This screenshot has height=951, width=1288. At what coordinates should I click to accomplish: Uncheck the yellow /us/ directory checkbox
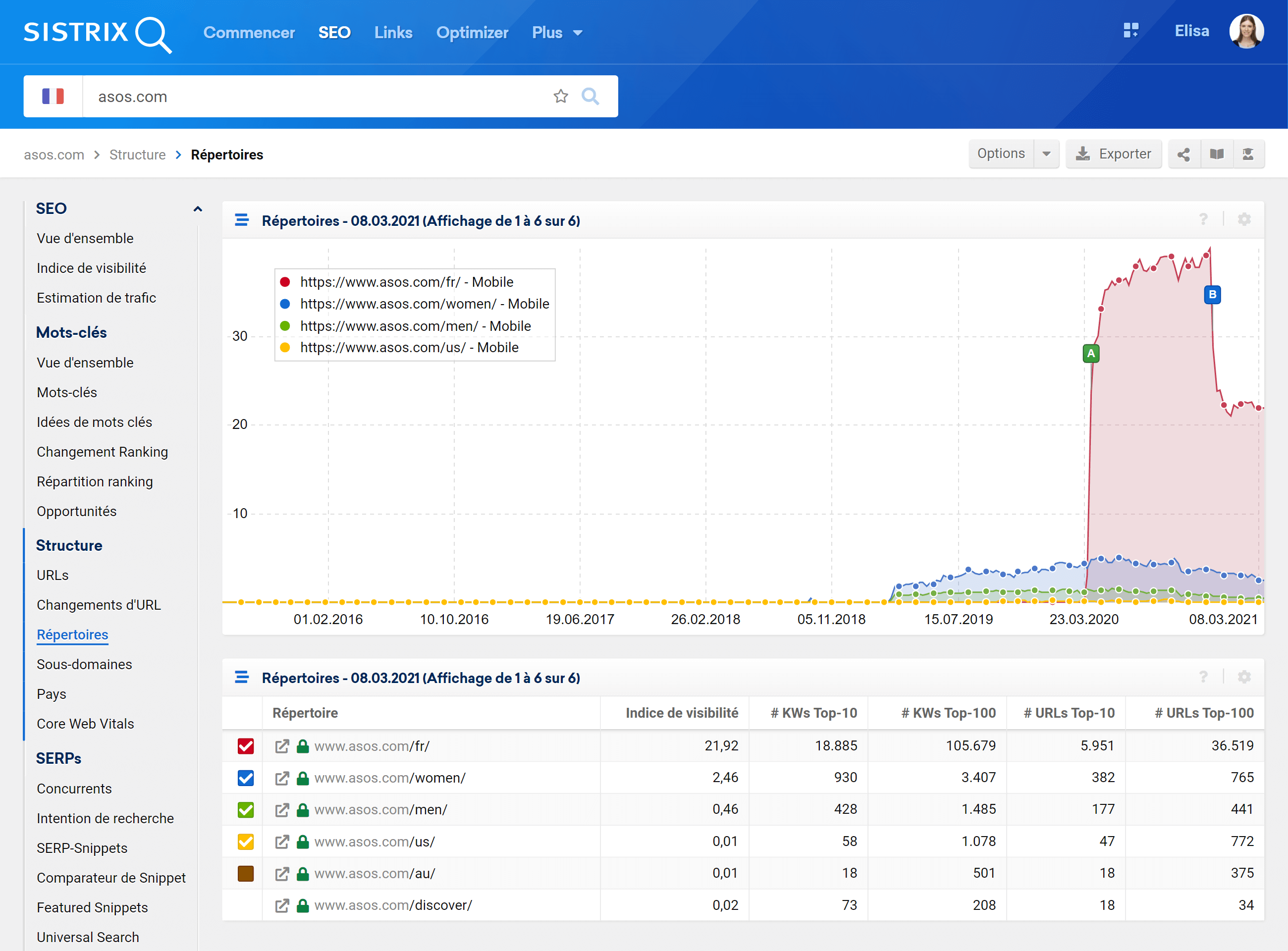[246, 842]
